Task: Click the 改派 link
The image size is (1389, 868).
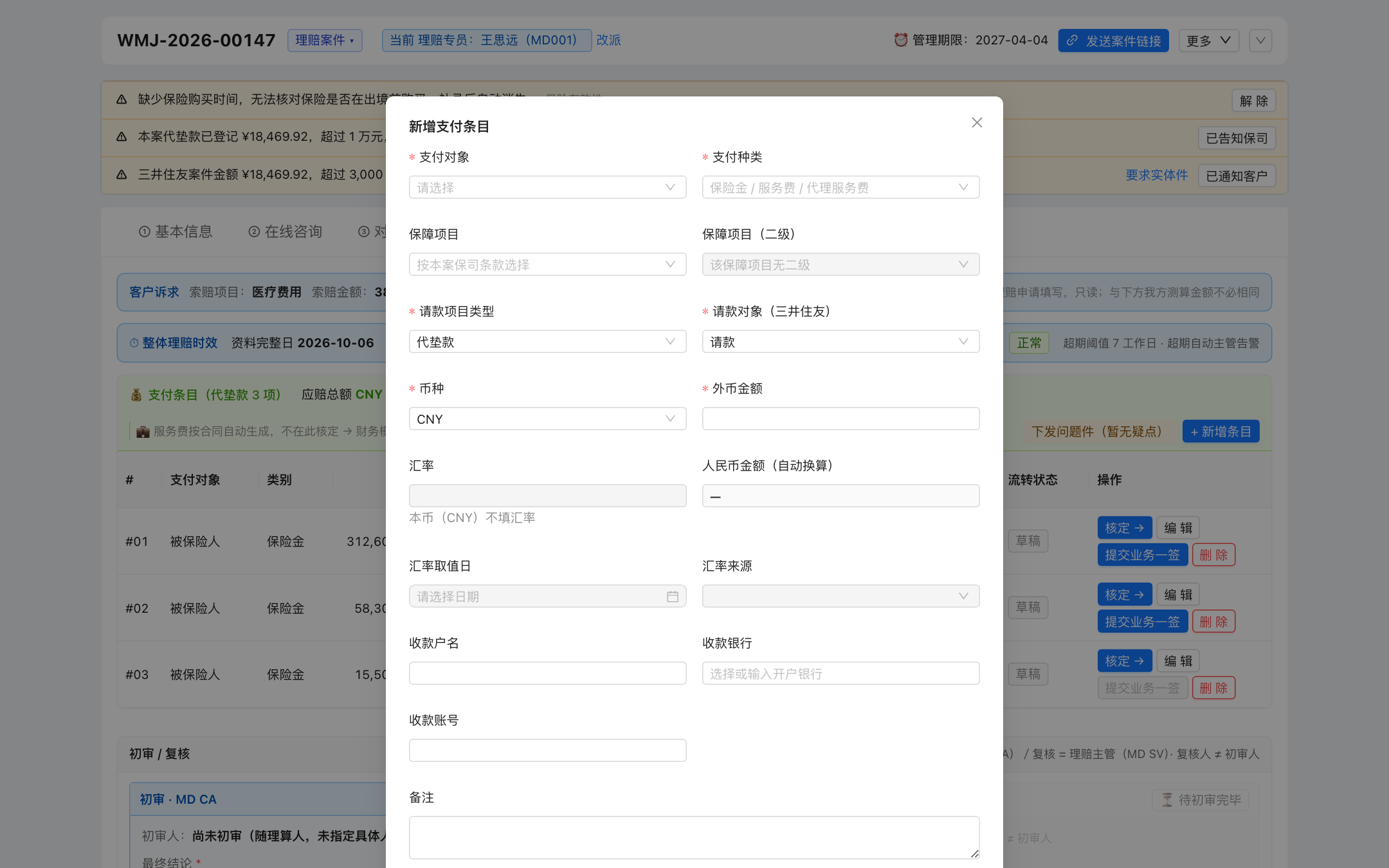Action: click(x=608, y=40)
